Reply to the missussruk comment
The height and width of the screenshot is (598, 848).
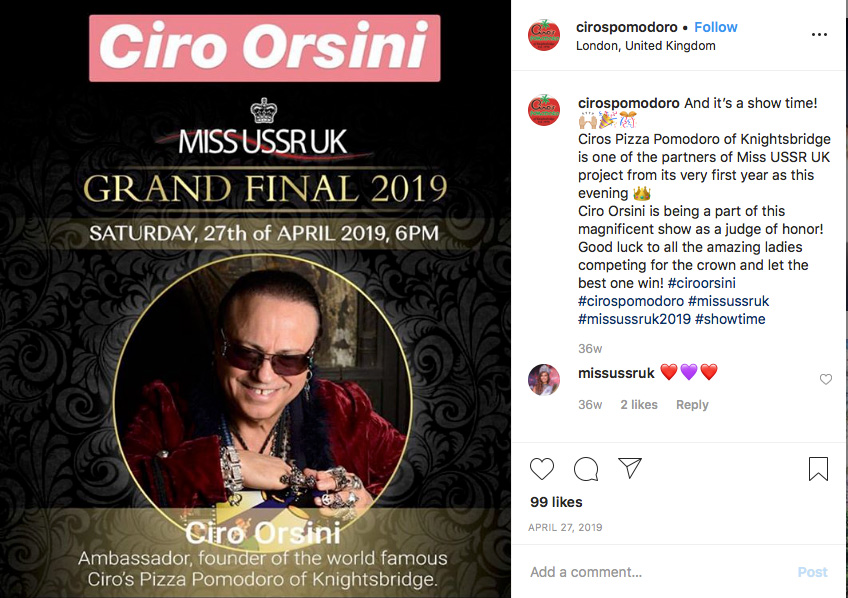point(692,404)
